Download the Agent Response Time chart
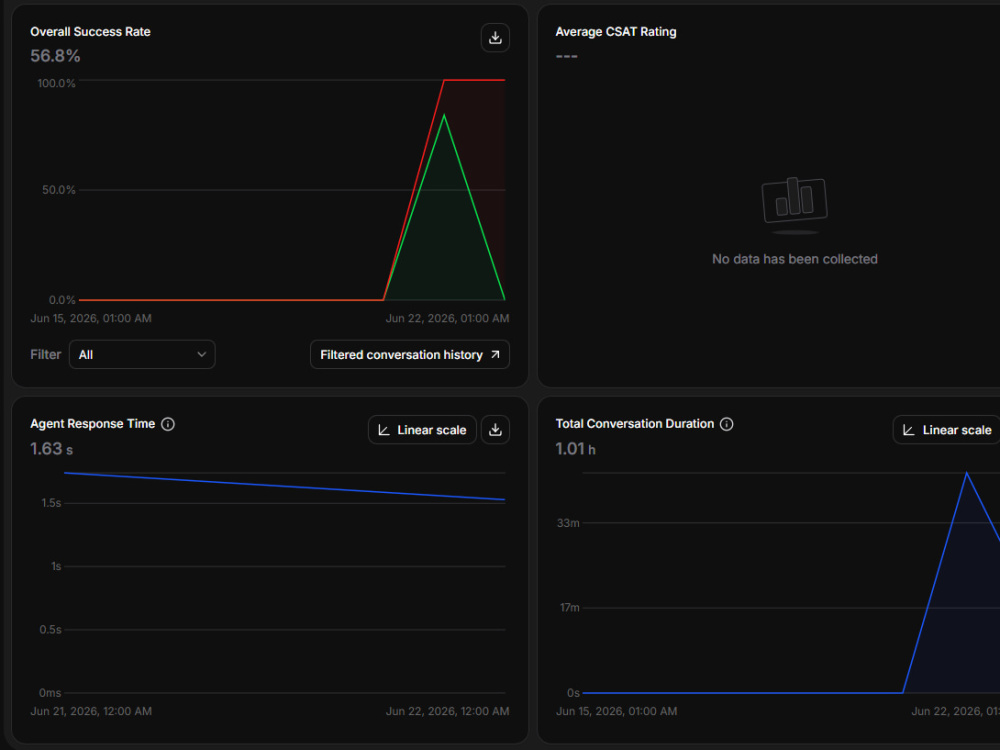Viewport: 1000px width, 750px height. (495, 430)
